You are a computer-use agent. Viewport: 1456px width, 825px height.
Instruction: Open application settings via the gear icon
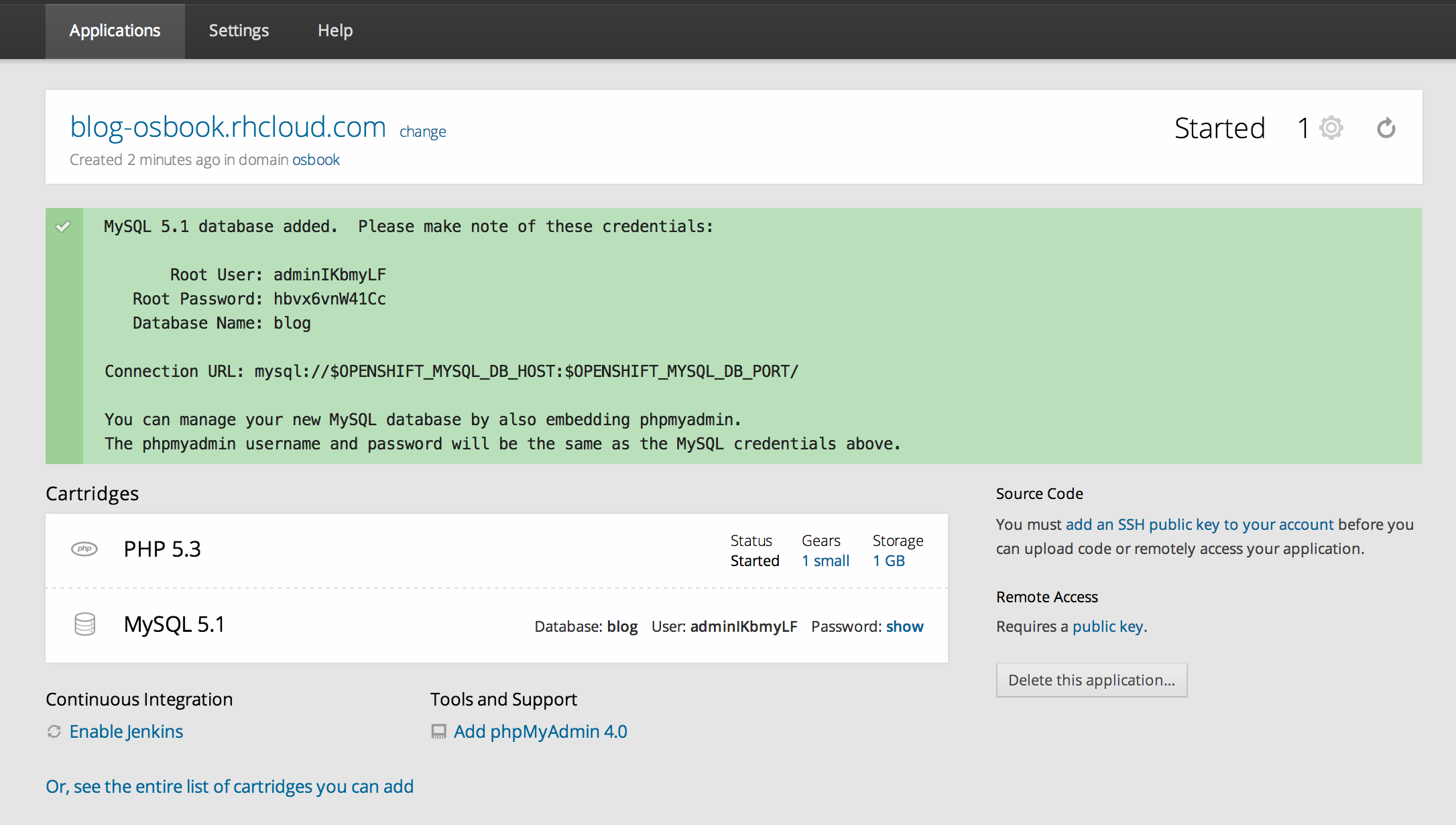pyautogui.click(x=1330, y=127)
